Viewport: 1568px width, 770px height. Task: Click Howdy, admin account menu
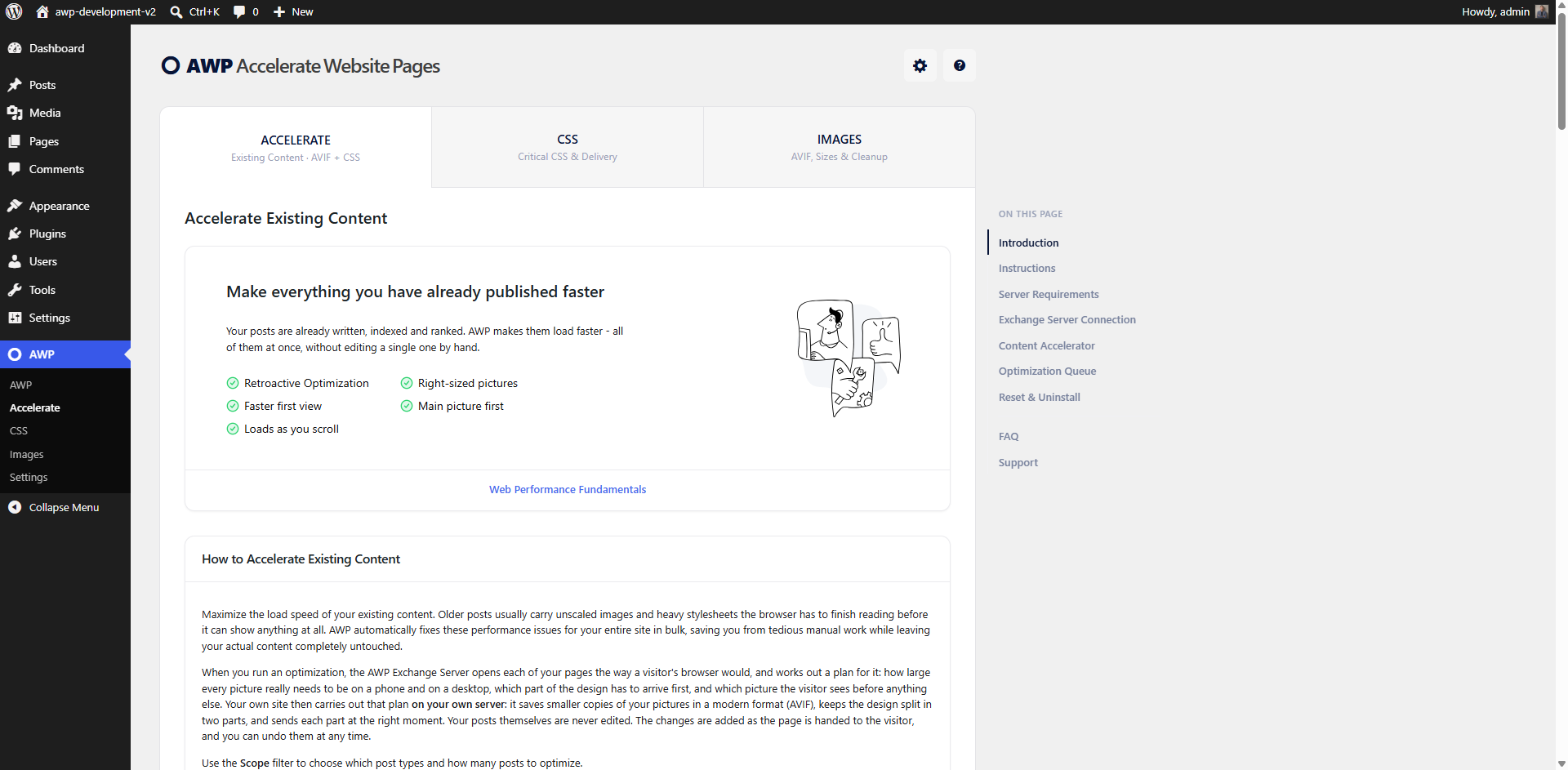point(1505,11)
